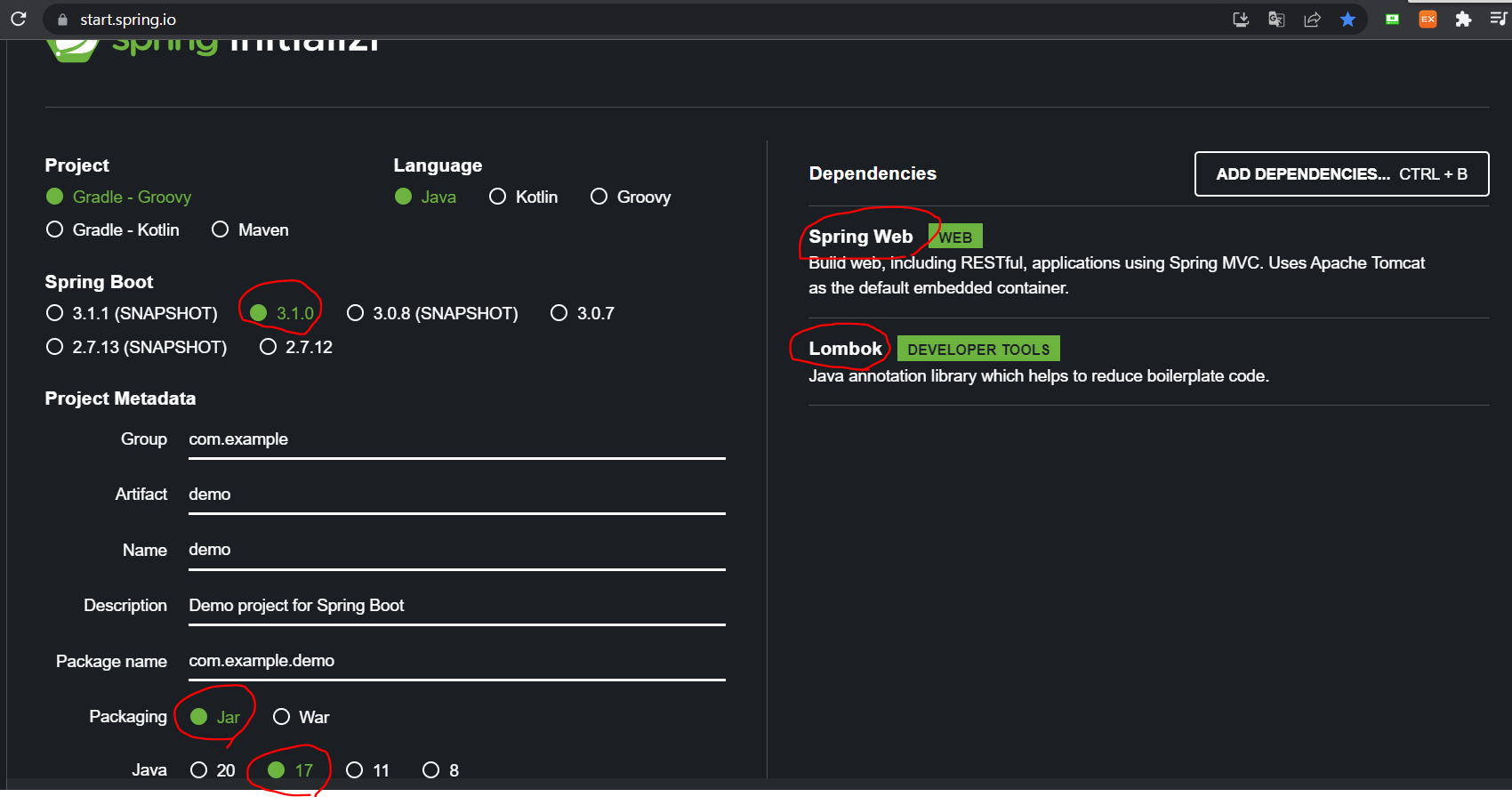
Task: Click the start.spring.io address bar URL
Action: (x=128, y=20)
